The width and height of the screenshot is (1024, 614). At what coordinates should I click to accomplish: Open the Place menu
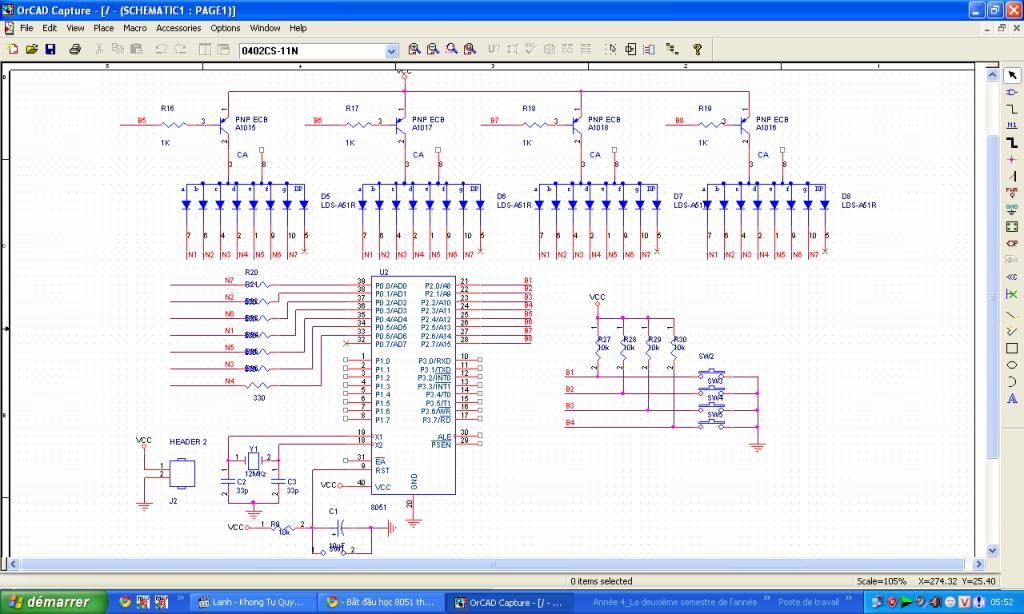coord(103,28)
